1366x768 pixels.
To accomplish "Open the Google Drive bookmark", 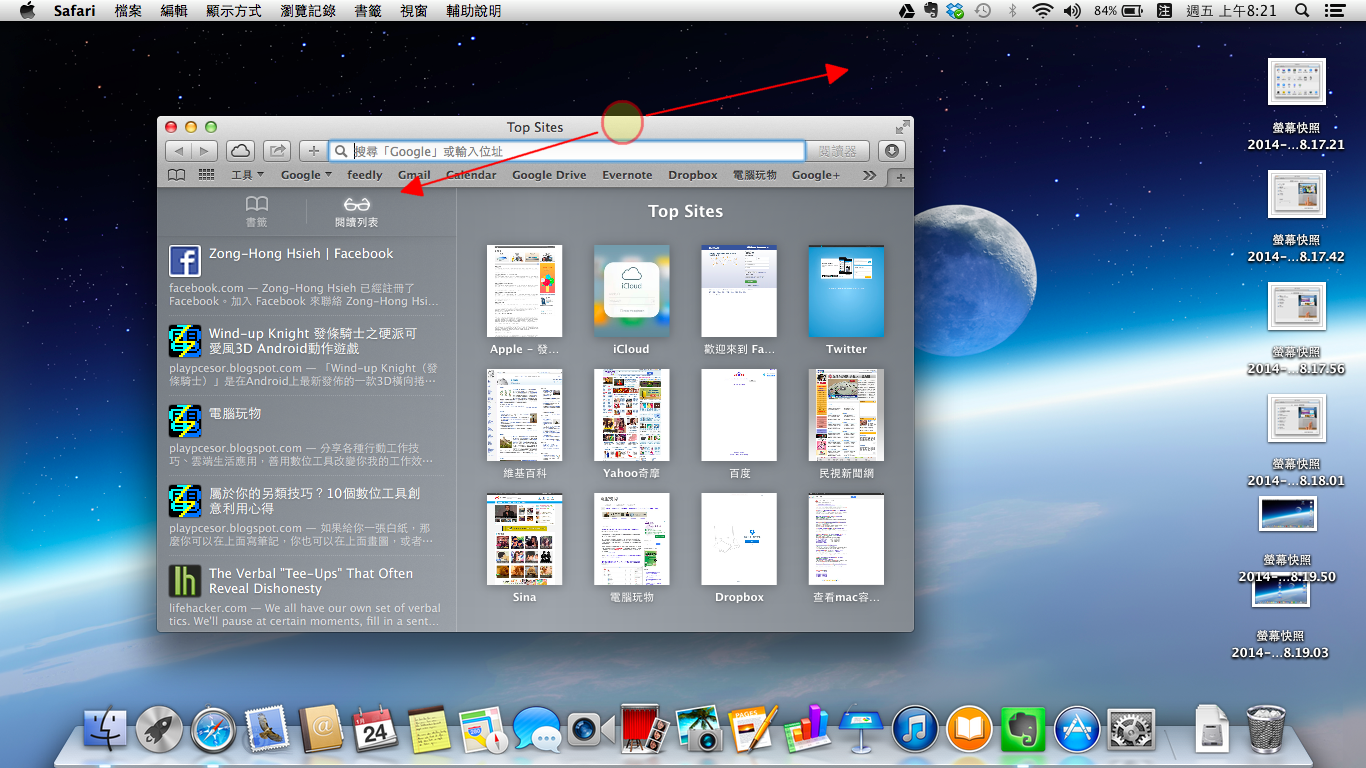I will pyautogui.click(x=549, y=175).
